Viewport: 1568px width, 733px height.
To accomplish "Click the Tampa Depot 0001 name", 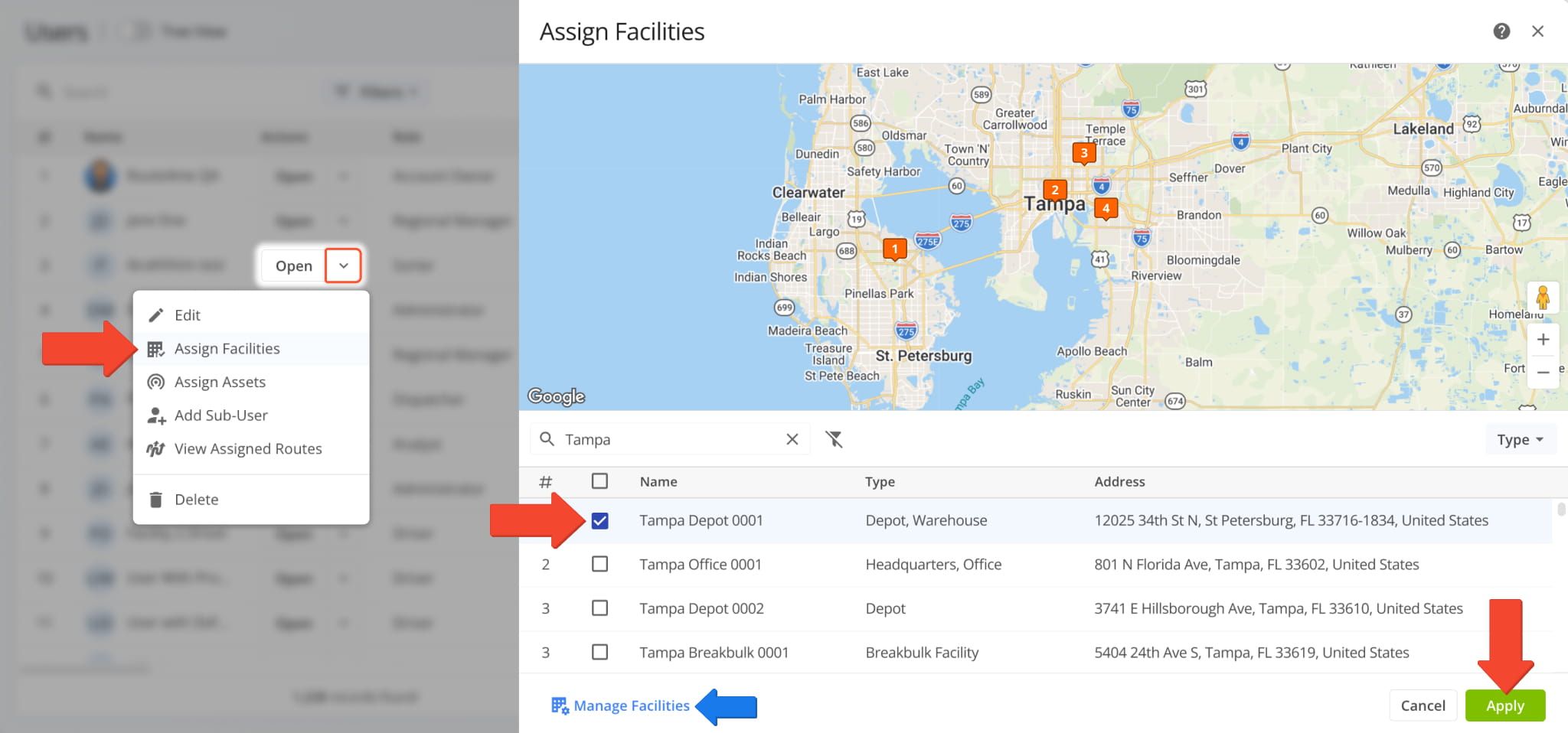I will pos(701,520).
